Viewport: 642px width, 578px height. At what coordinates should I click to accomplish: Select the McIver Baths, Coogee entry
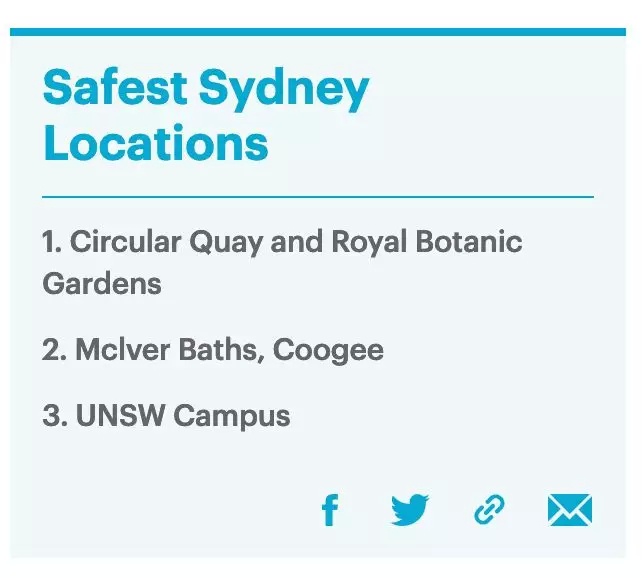pyautogui.click(x=213, y=350)
